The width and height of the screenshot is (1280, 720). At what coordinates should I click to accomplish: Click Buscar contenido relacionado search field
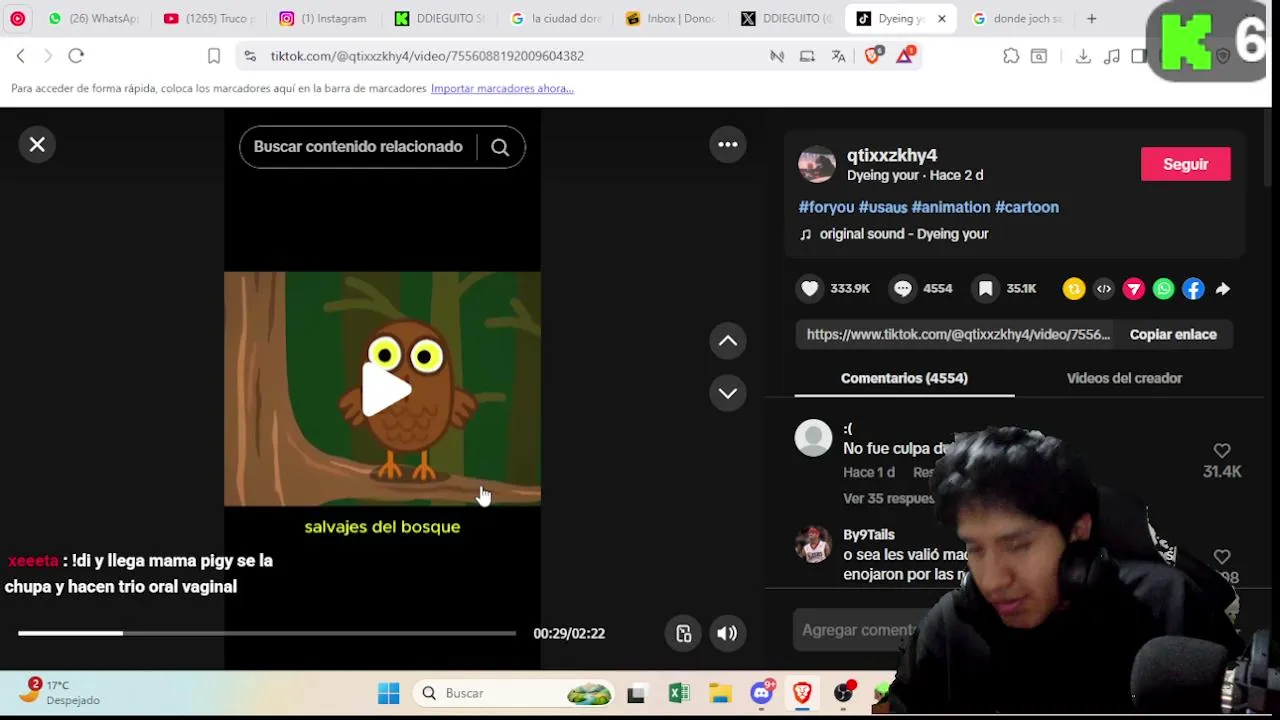pos(358,147)
